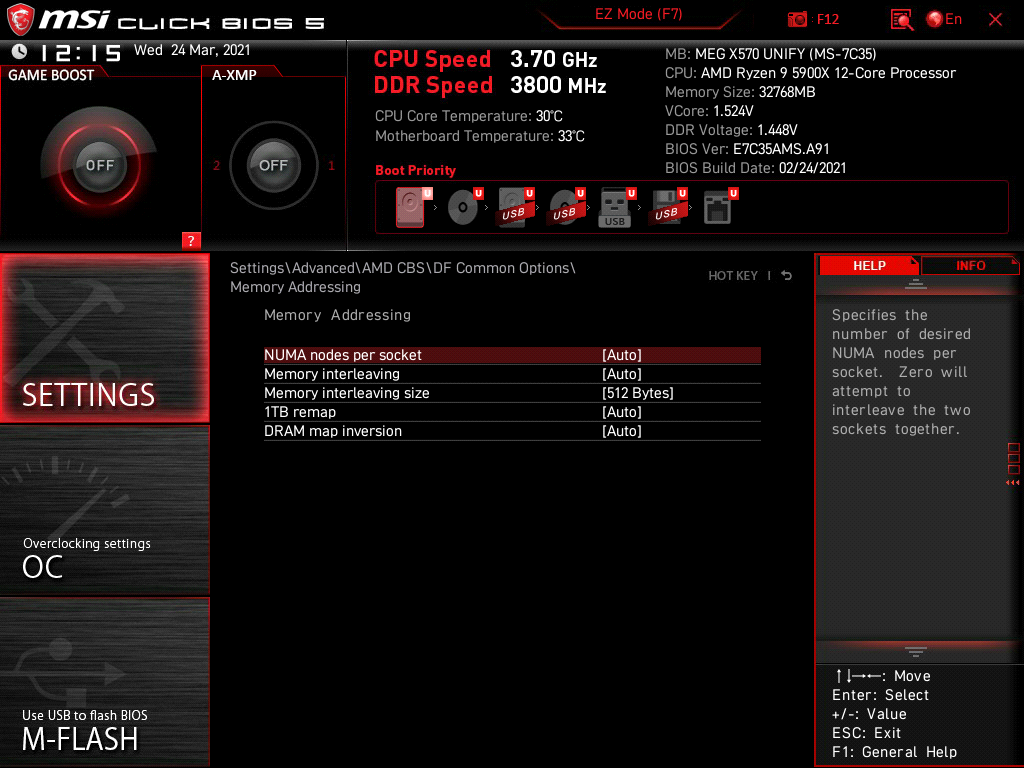Open DRAM map inversion Auto value
The height and width of the screenshot is (768, 1024).
[622, 431]
